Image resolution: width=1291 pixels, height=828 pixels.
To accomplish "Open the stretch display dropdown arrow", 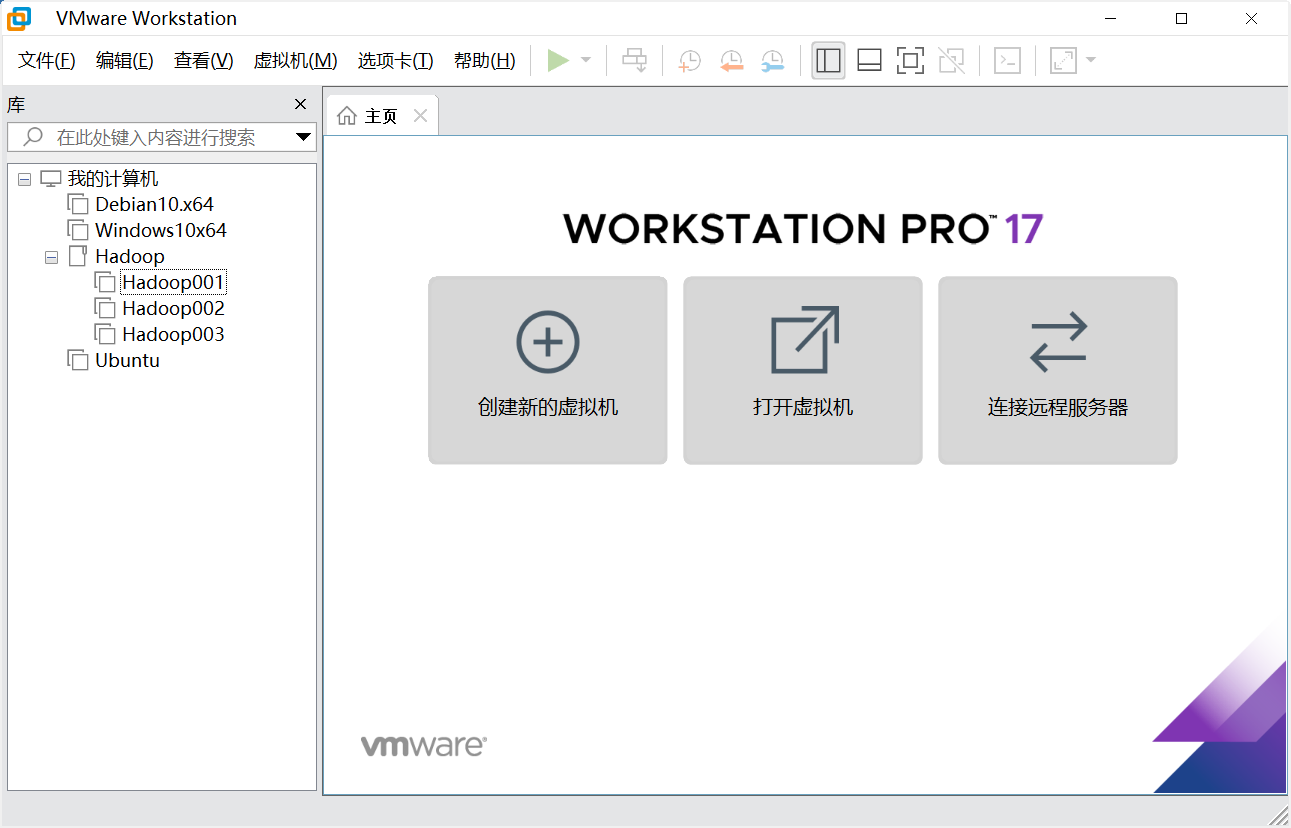I will 1091,61.
